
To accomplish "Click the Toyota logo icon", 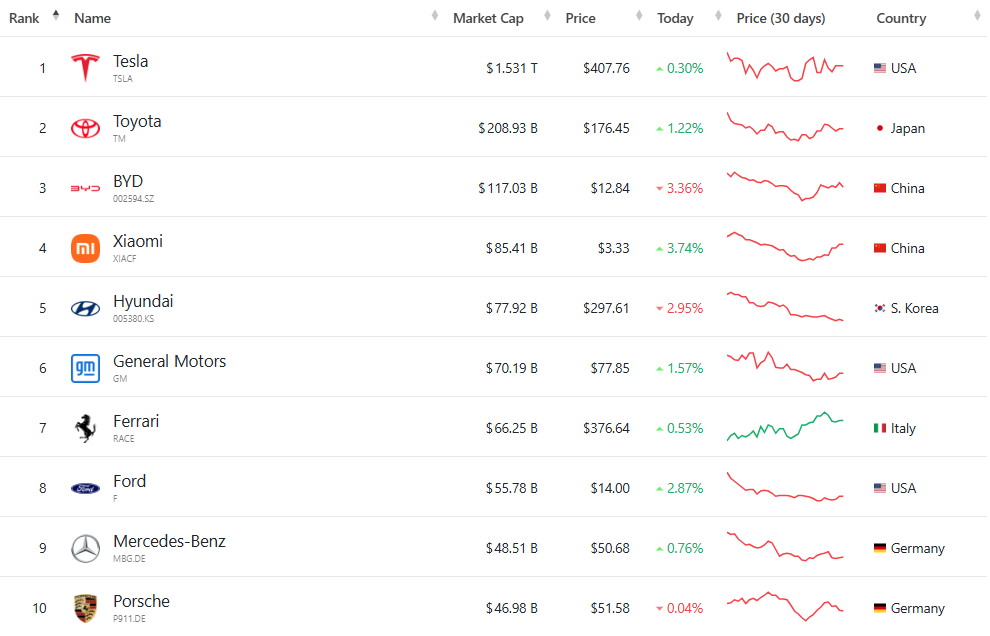I will (x=85, y=128).
